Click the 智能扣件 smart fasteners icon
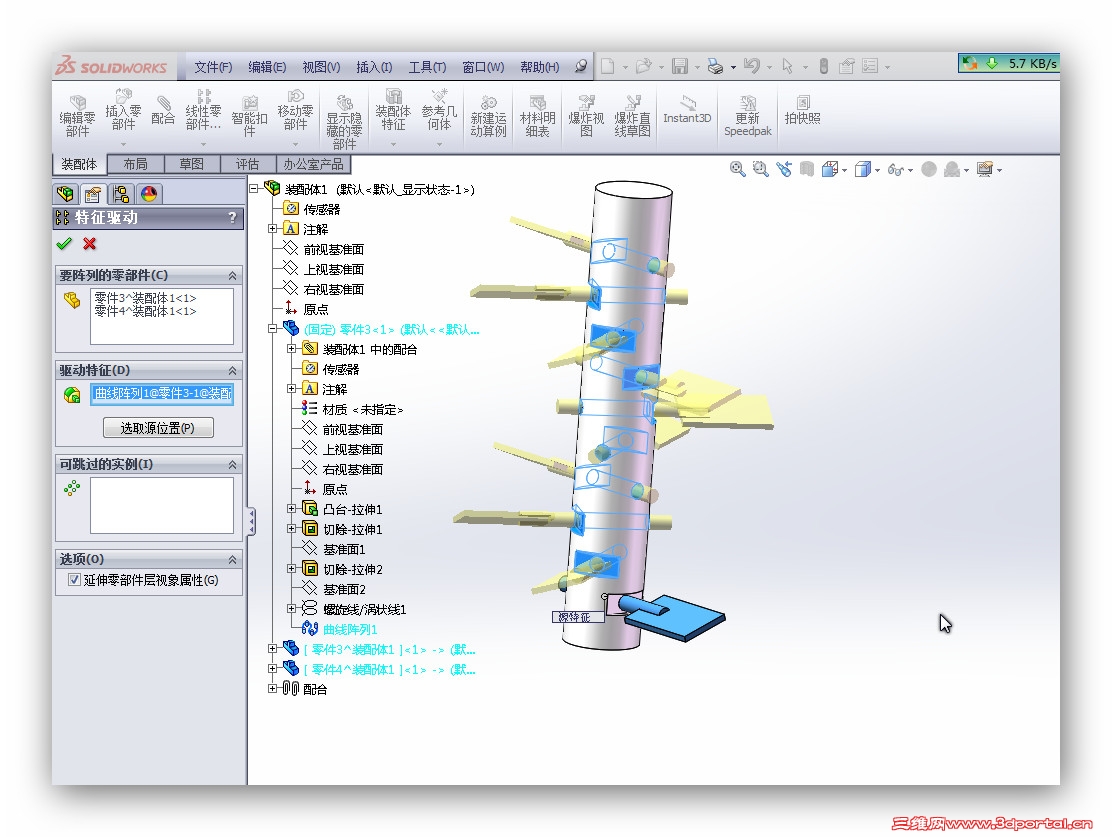Image resolution: width=1112 pixels, height=837 pixels. click(x=250, y=116)
